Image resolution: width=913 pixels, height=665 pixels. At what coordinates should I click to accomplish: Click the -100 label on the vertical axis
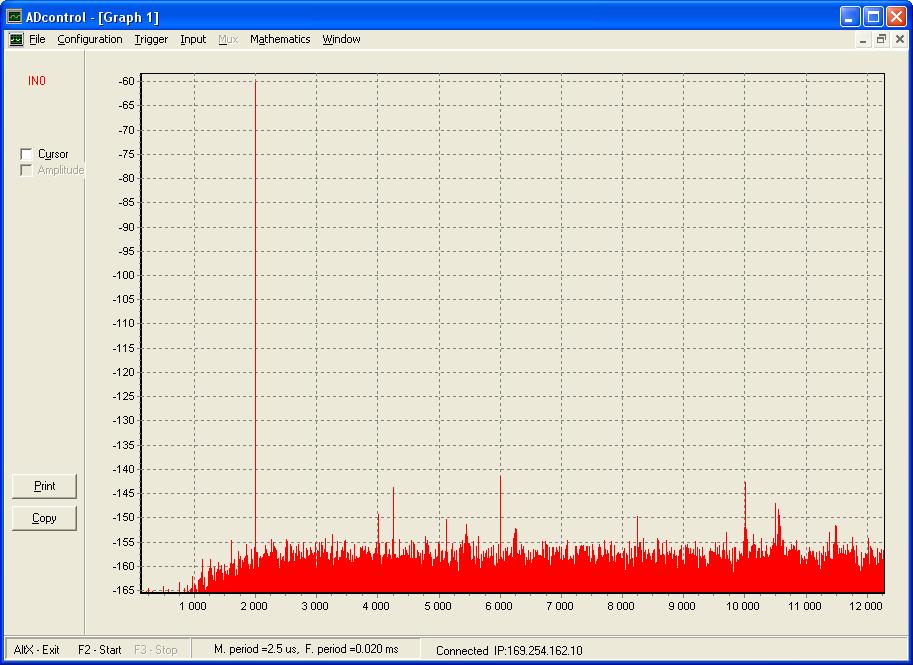pos(123,275)
